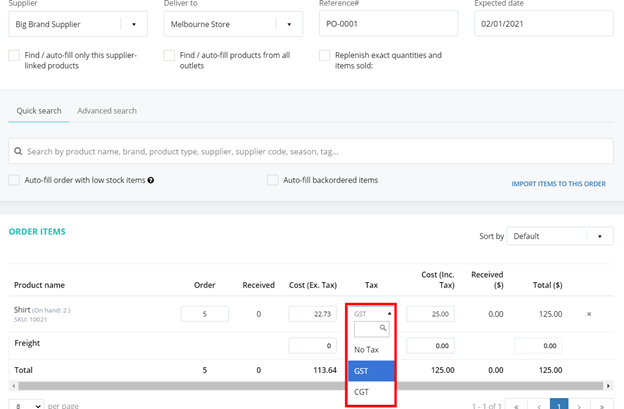Click the Expected date field 02/01/2021
This screenshot has height=409, width=624.
(x=544, y=24)
